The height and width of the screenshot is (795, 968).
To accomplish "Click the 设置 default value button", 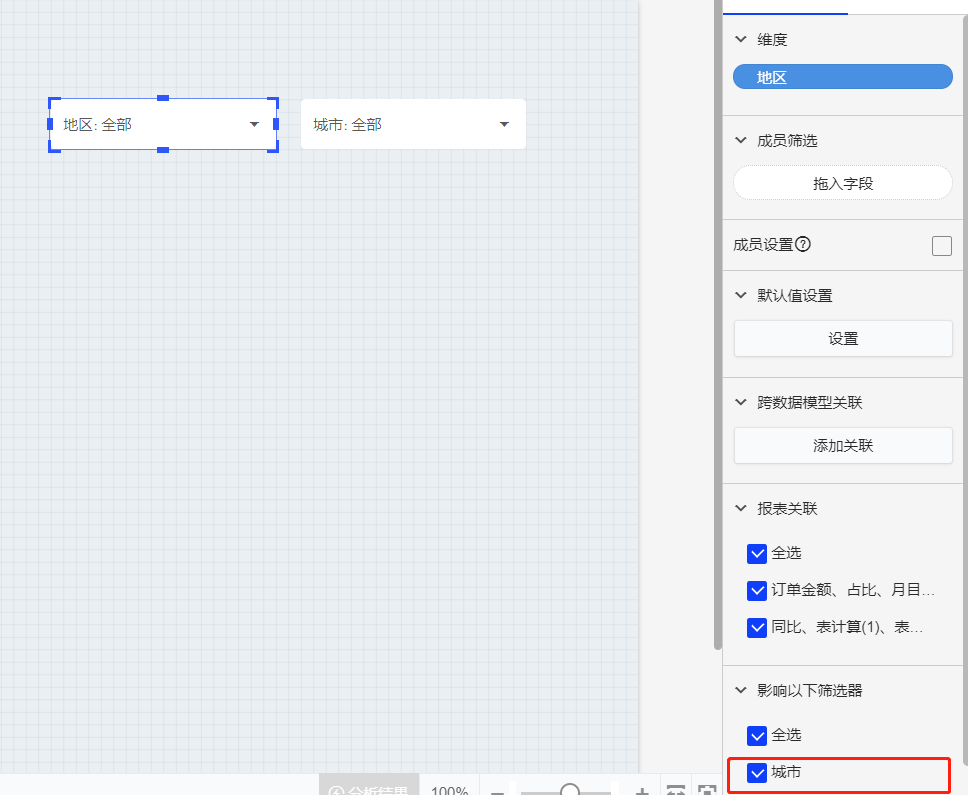I will 843,338.
